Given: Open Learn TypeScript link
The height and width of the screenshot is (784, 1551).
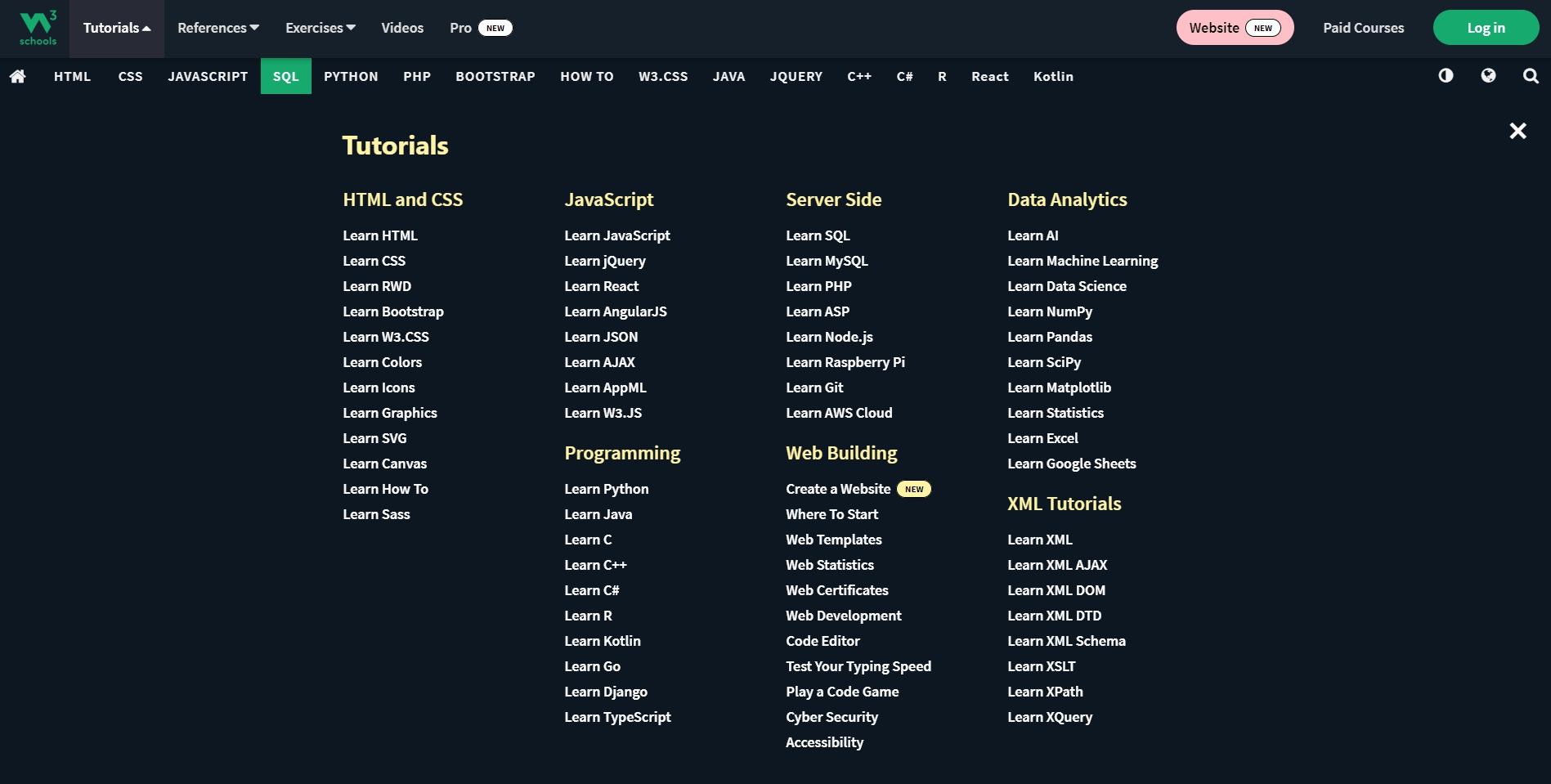Looking at the screenshot, I should (x=617, y=717).
